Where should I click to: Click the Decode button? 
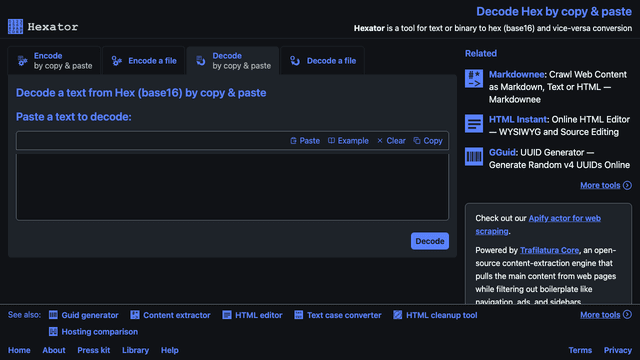tap(430, 241)
